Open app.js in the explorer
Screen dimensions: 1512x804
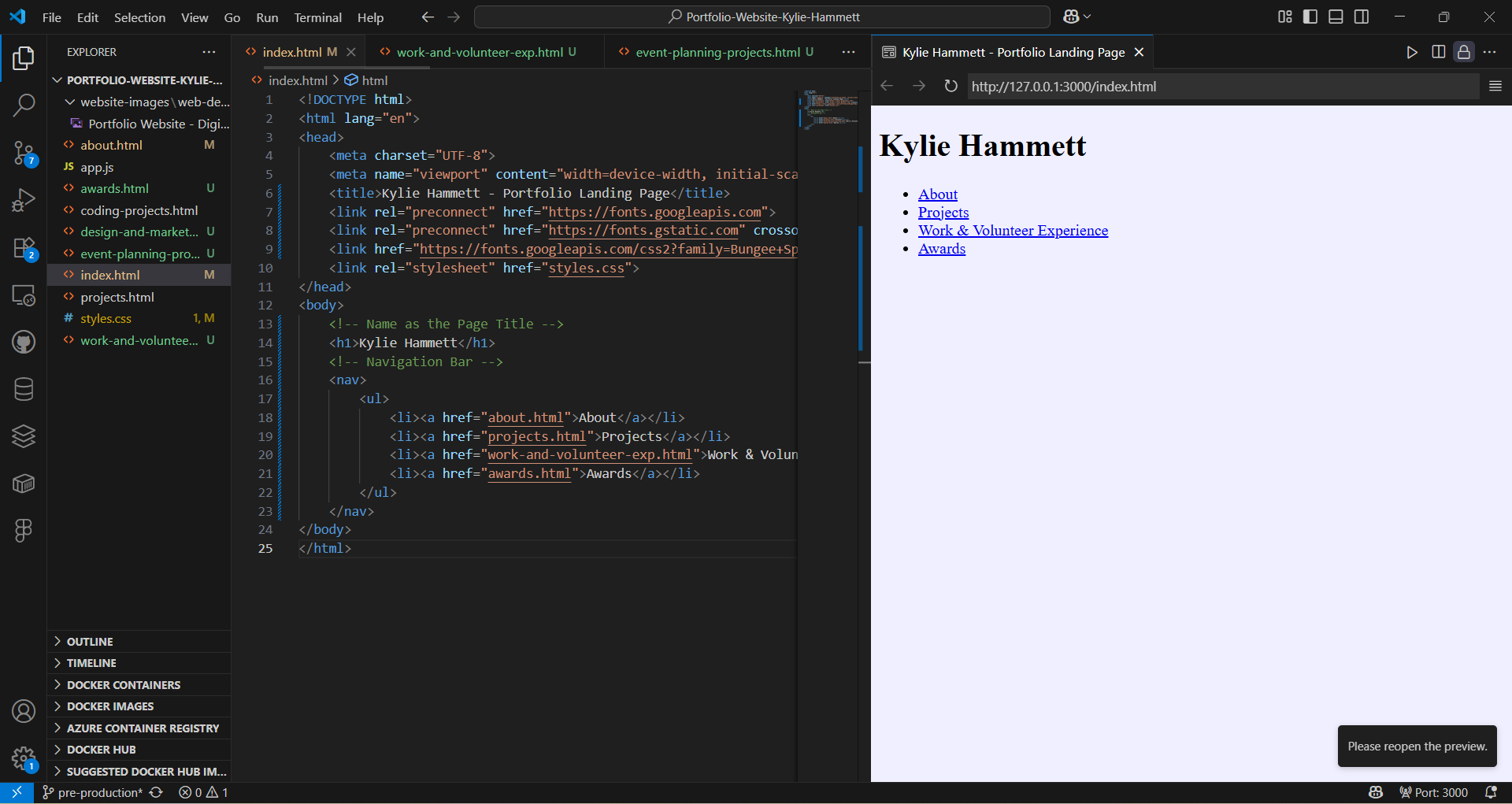point(139,167)
